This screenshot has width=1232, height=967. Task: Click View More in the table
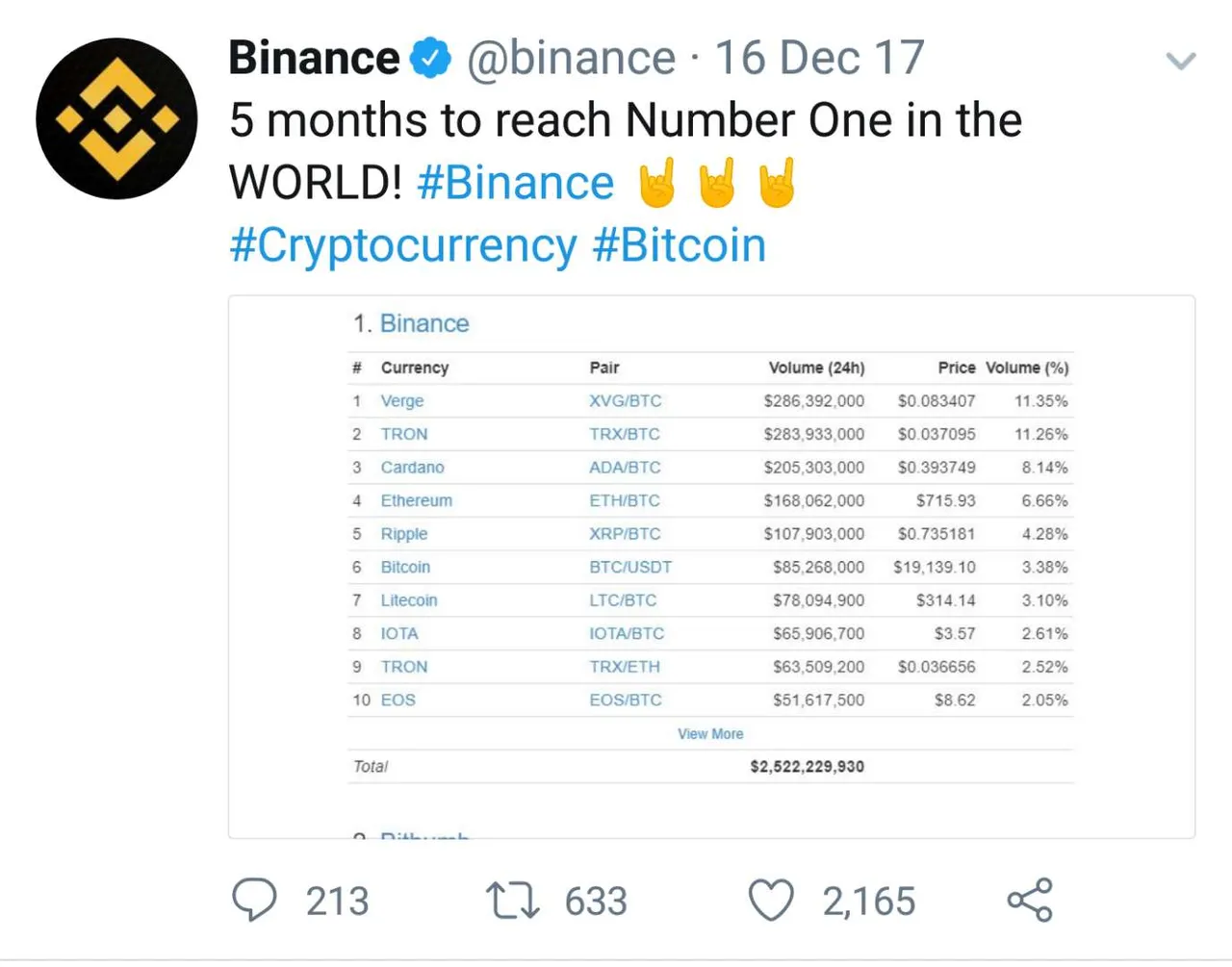click(710, 733)
